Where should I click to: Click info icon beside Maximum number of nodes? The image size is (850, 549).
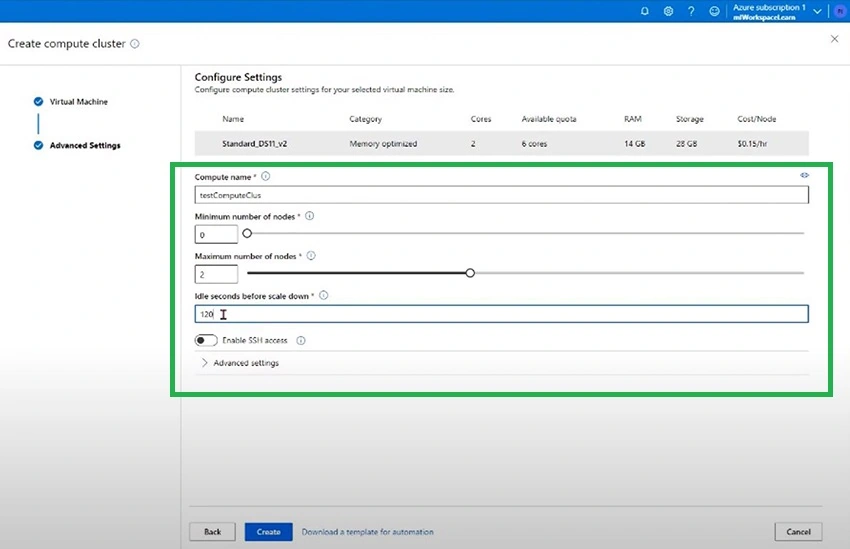click(x=311, y=255)
